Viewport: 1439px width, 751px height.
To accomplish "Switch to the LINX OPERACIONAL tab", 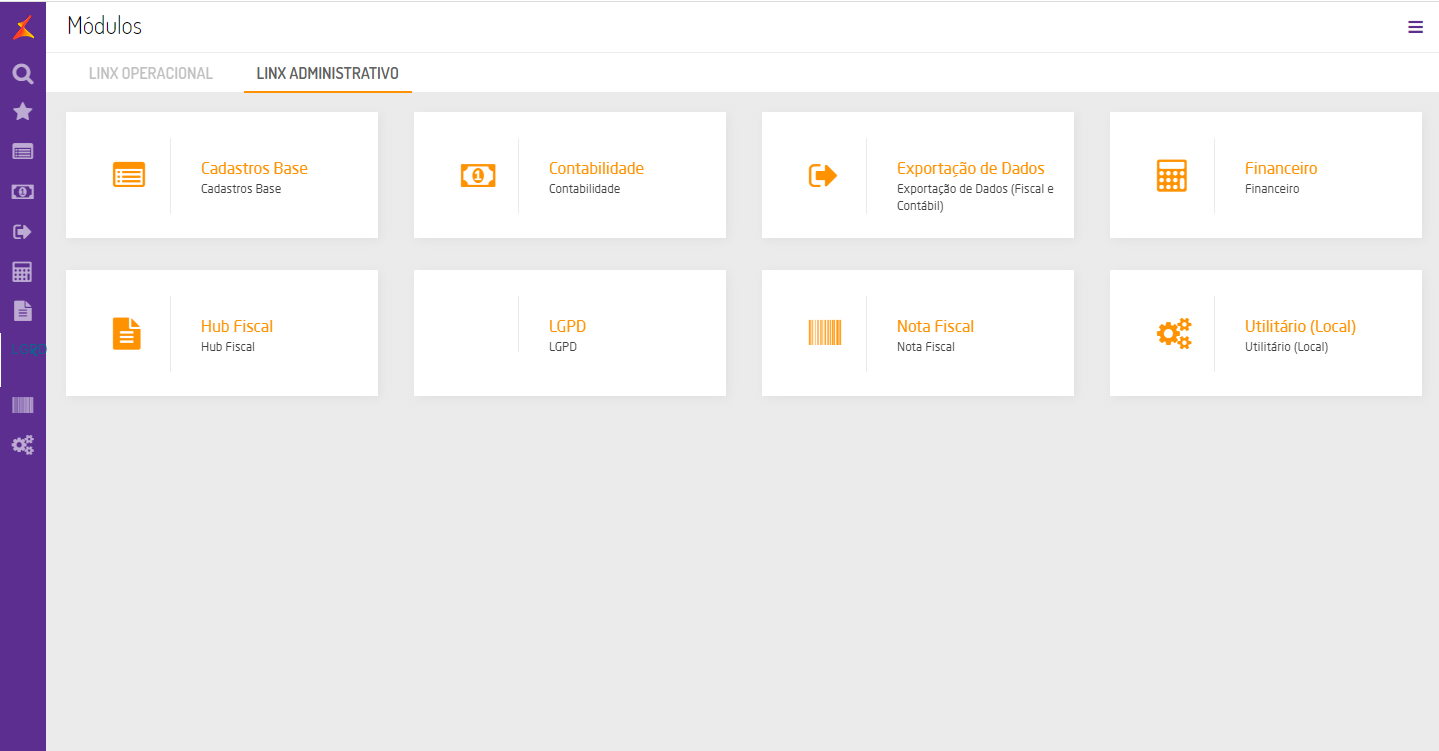I will pos(151,73).
